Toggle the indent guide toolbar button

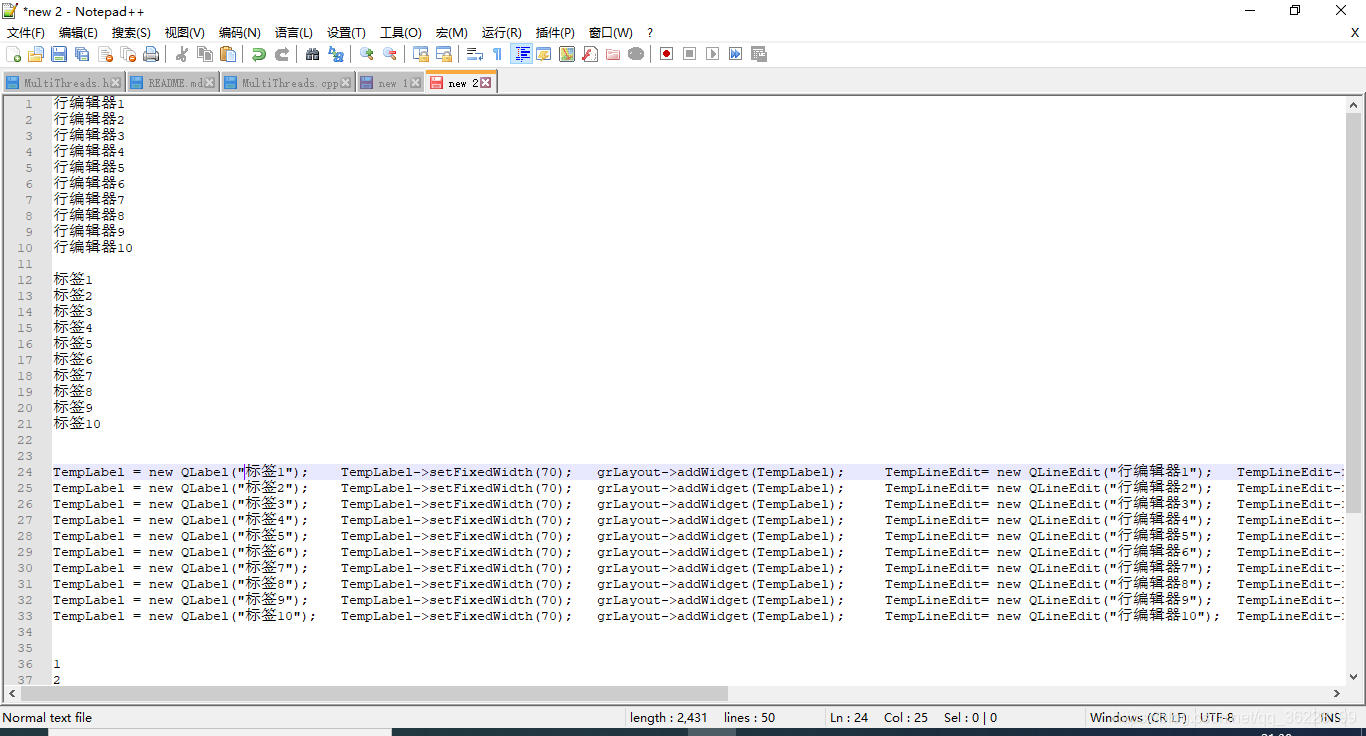(x=521, y=54)
